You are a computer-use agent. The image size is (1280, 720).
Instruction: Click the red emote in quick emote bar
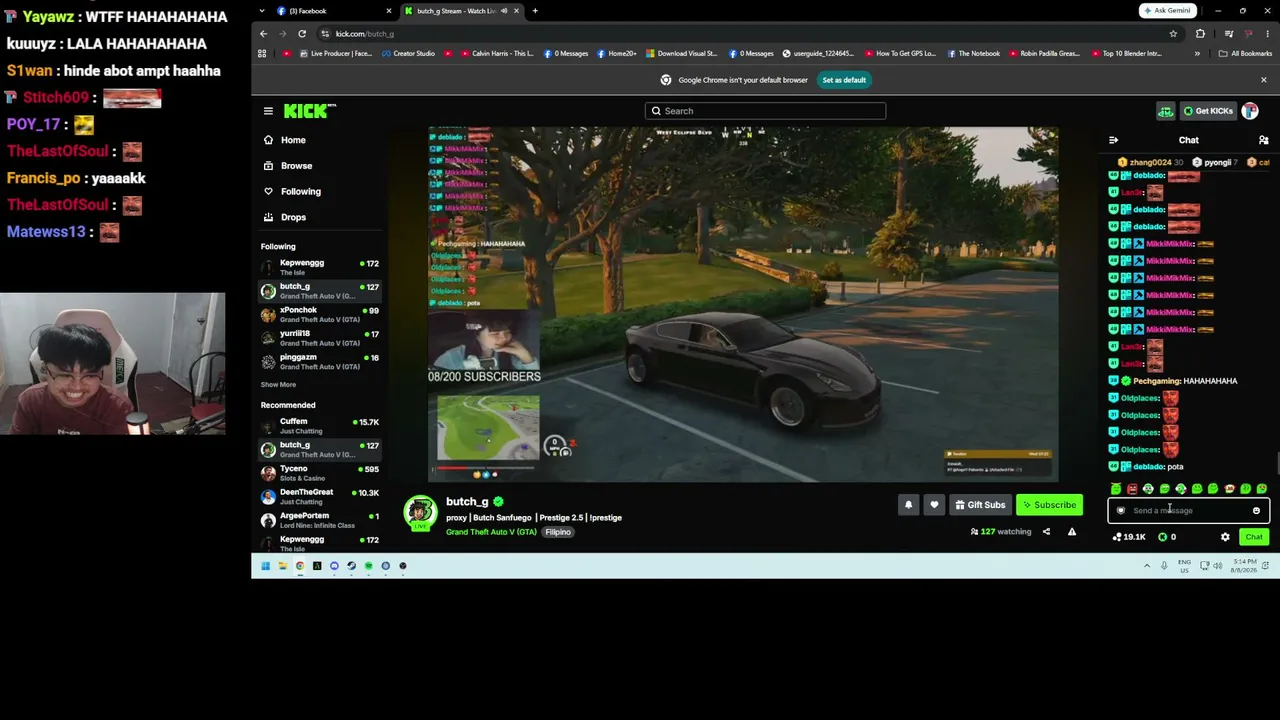click(1132, 489)
